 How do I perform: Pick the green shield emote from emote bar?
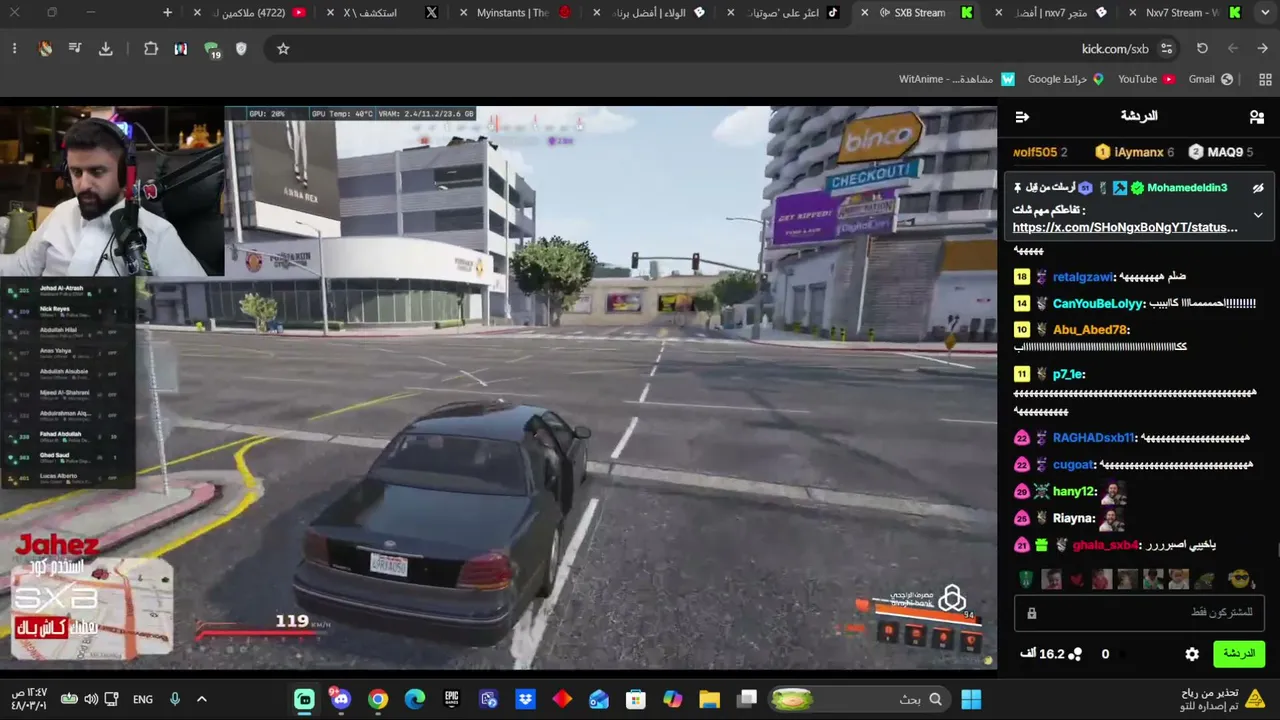coord(1025,579)
